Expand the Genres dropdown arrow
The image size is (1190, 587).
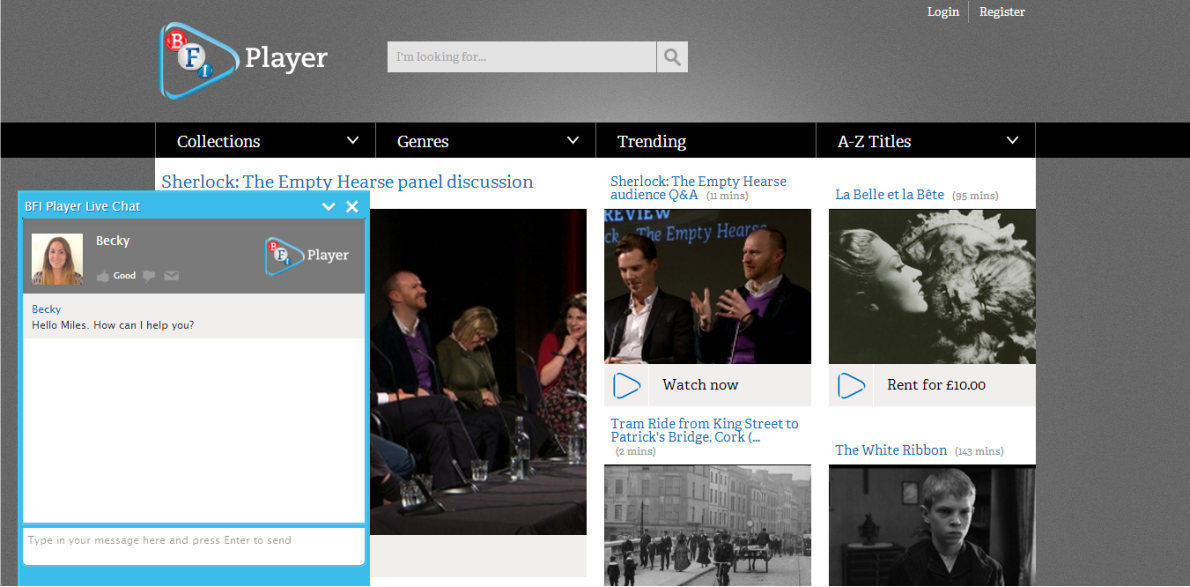tap(573, 140)
